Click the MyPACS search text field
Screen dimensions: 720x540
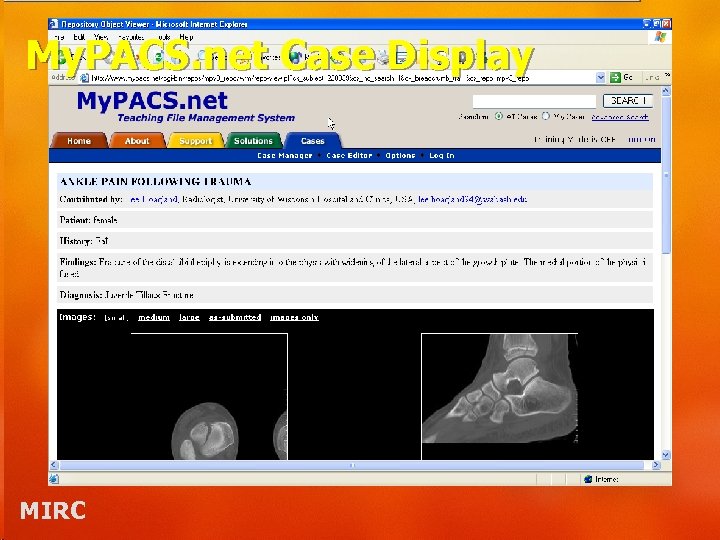tap(534, 101)
